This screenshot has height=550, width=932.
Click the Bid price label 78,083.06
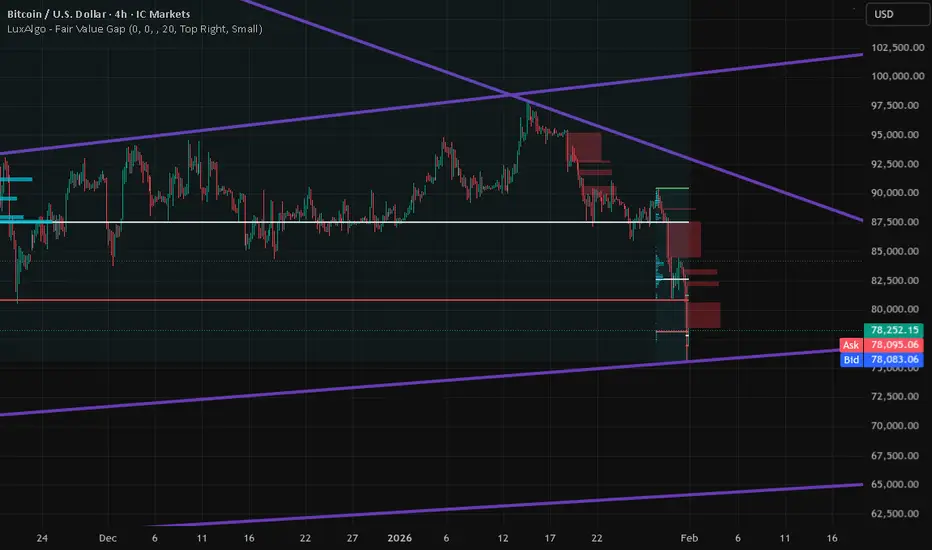coord(881,360)
